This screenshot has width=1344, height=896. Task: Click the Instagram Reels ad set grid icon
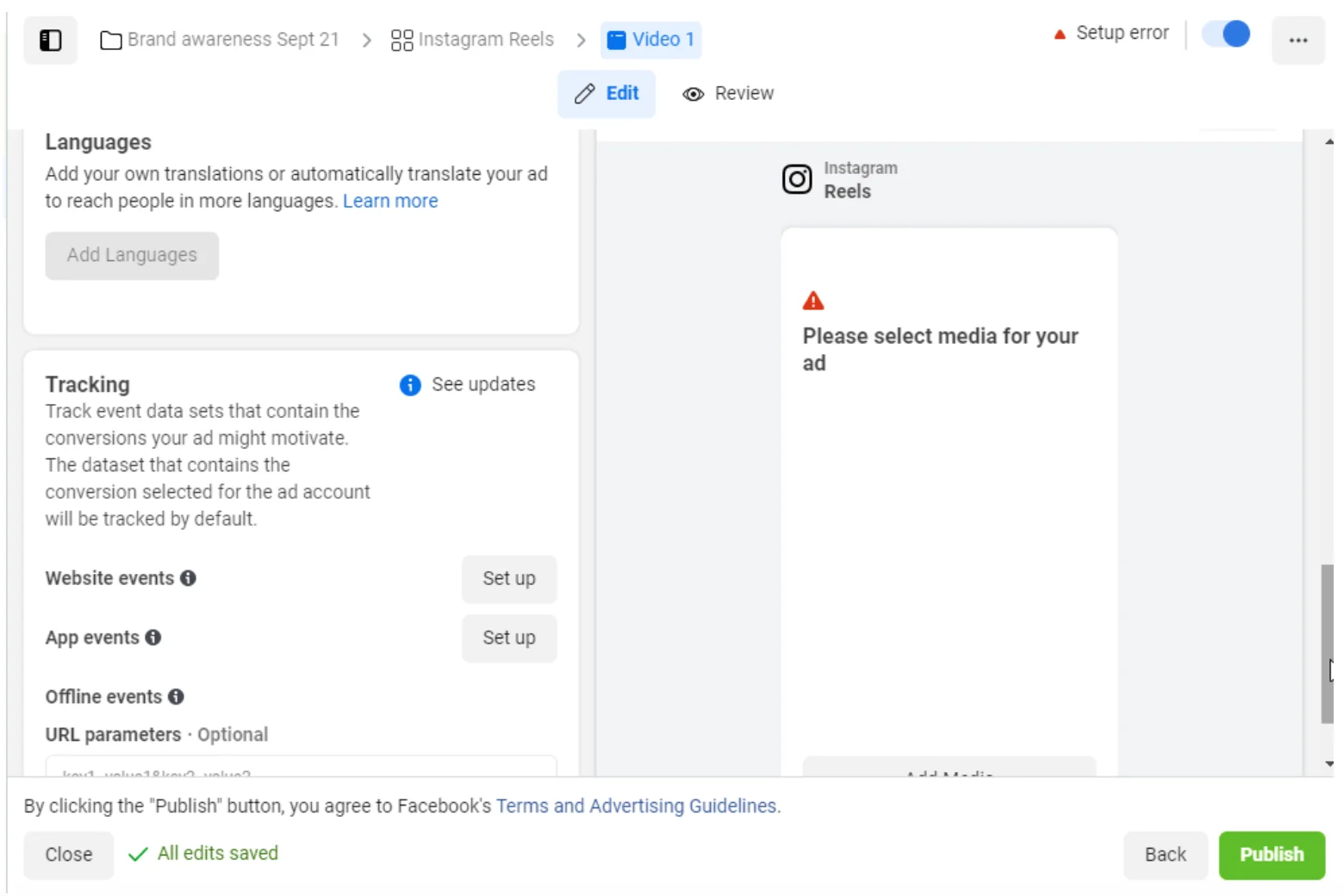pos(401,40)
